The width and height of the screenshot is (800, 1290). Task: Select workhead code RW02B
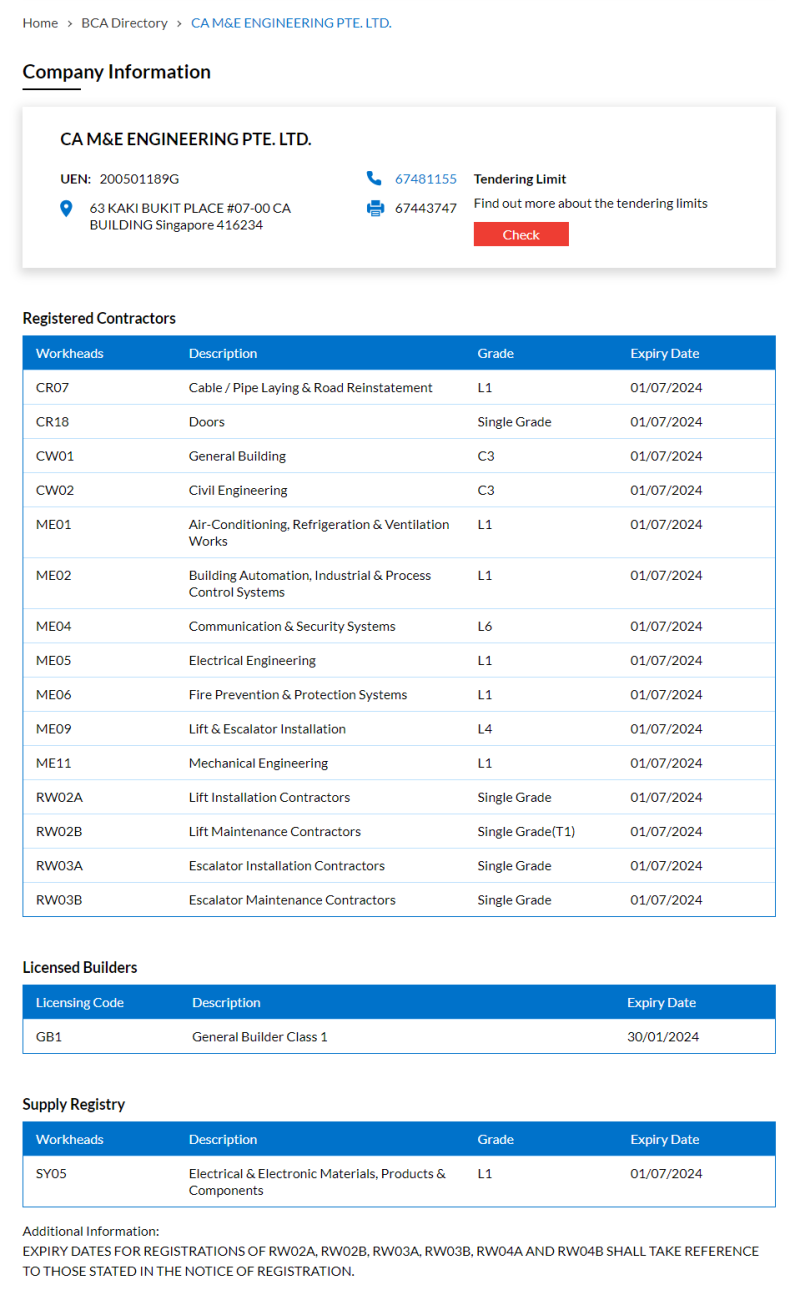point(59,831)
